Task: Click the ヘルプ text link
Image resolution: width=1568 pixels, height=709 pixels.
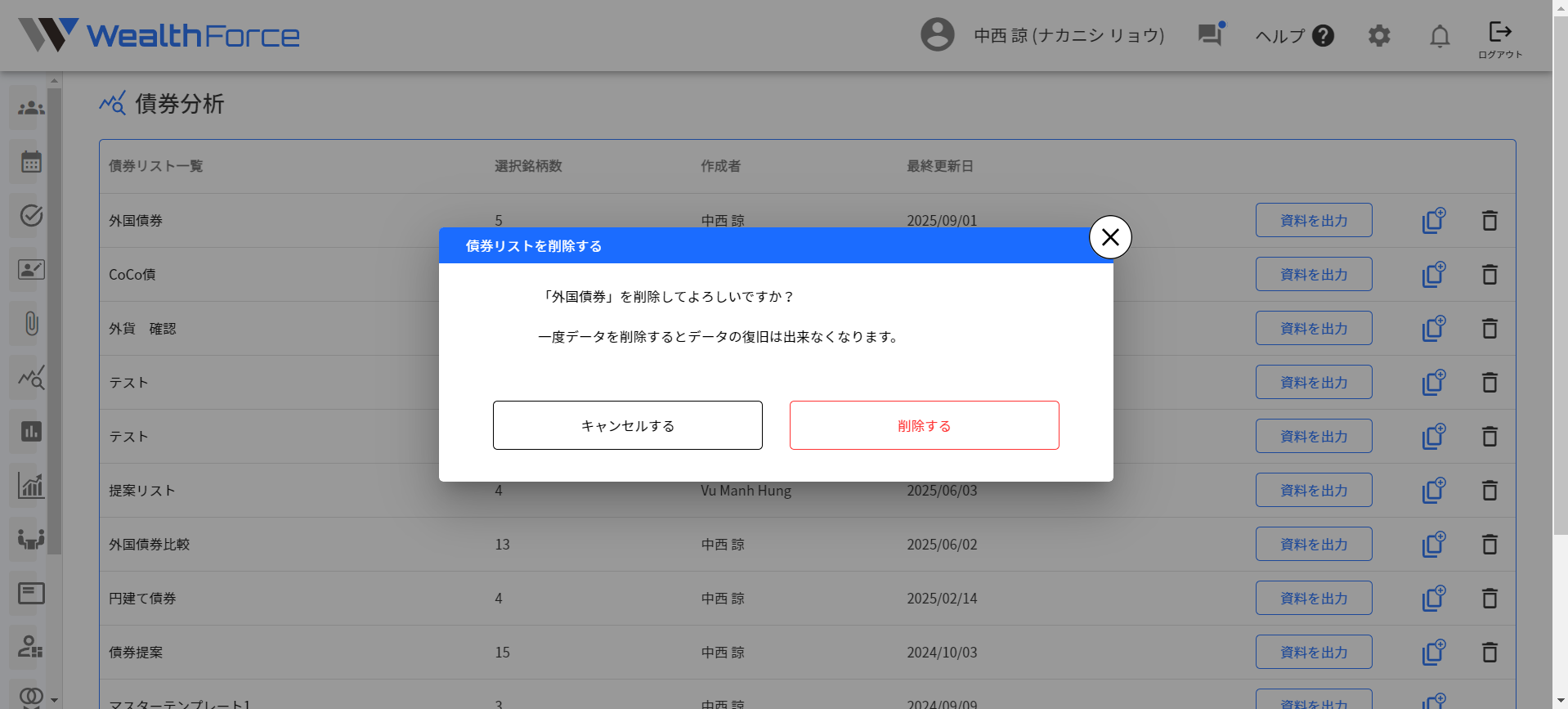Action: (x=1280, y=36)
